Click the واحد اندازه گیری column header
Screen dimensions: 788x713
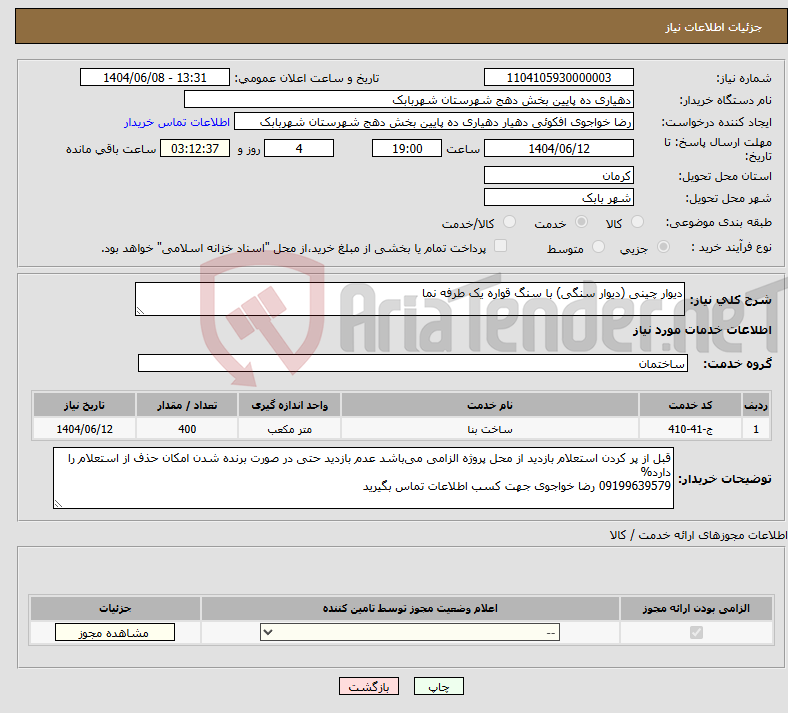point(289,405)
